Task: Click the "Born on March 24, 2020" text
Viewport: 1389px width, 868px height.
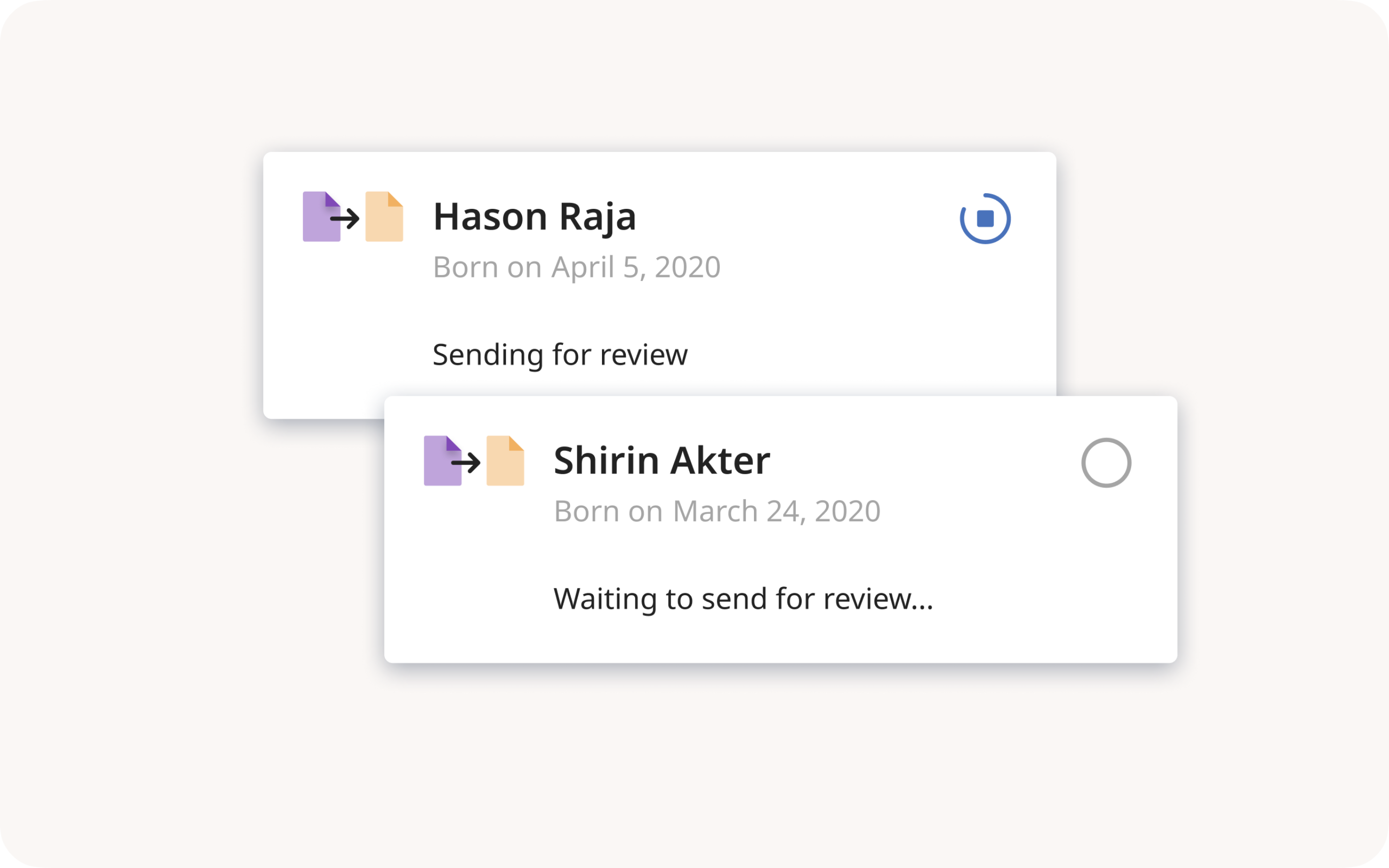Action: (x=716, y=511)
